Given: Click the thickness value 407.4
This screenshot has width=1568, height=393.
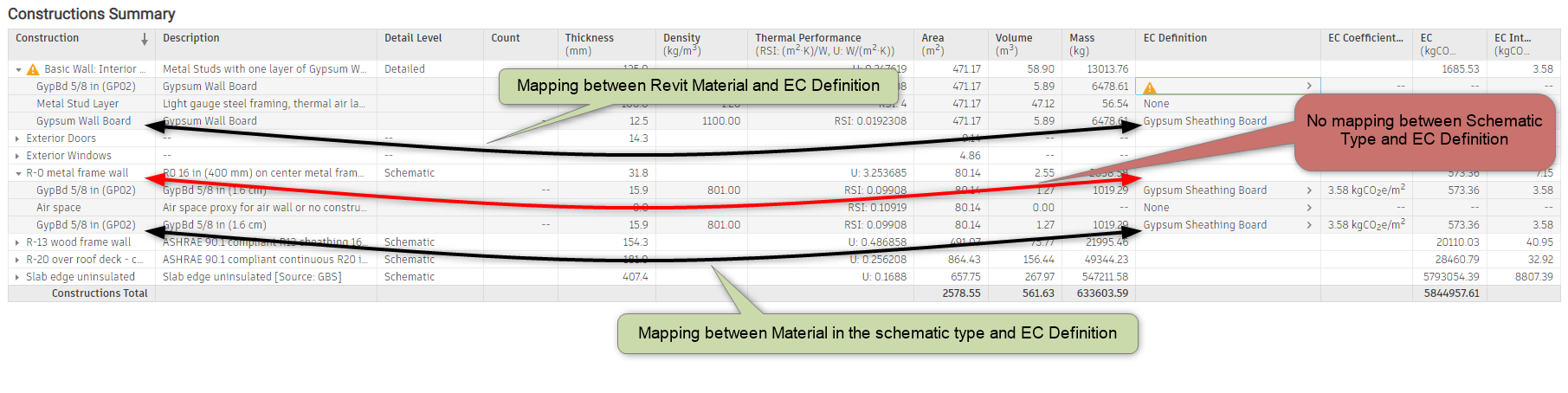Looking at the screenshot, I should (635, 277).
